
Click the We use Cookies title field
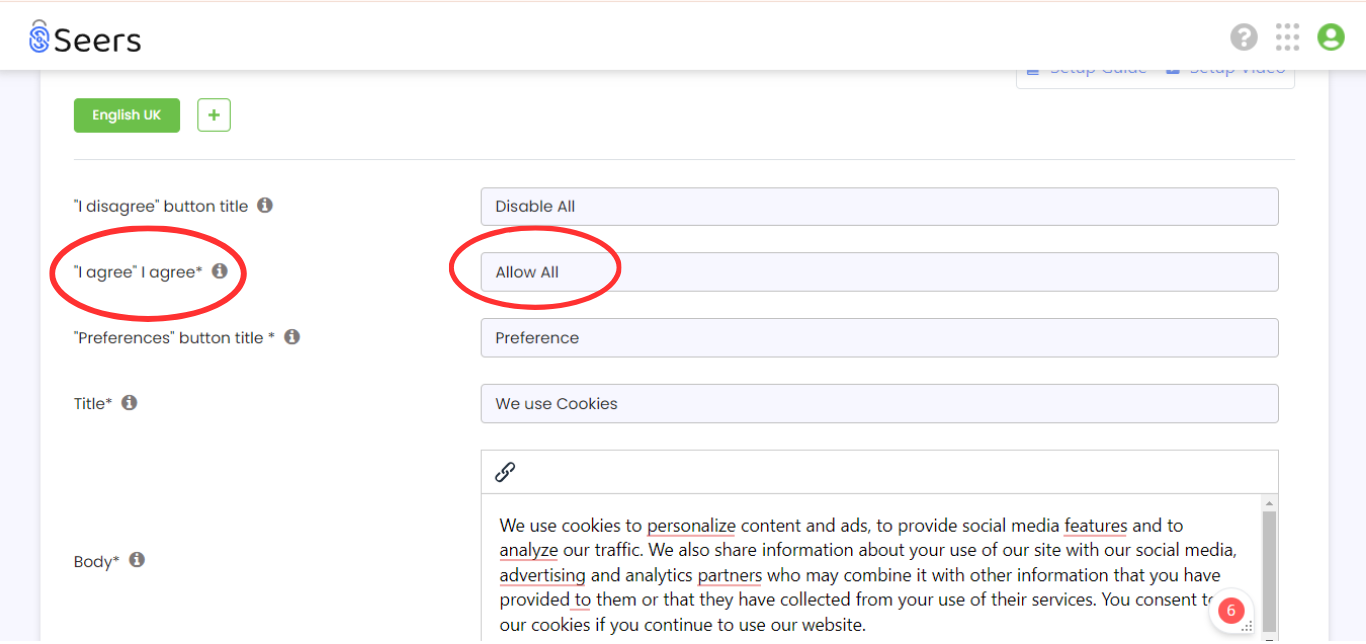point(879,404)
